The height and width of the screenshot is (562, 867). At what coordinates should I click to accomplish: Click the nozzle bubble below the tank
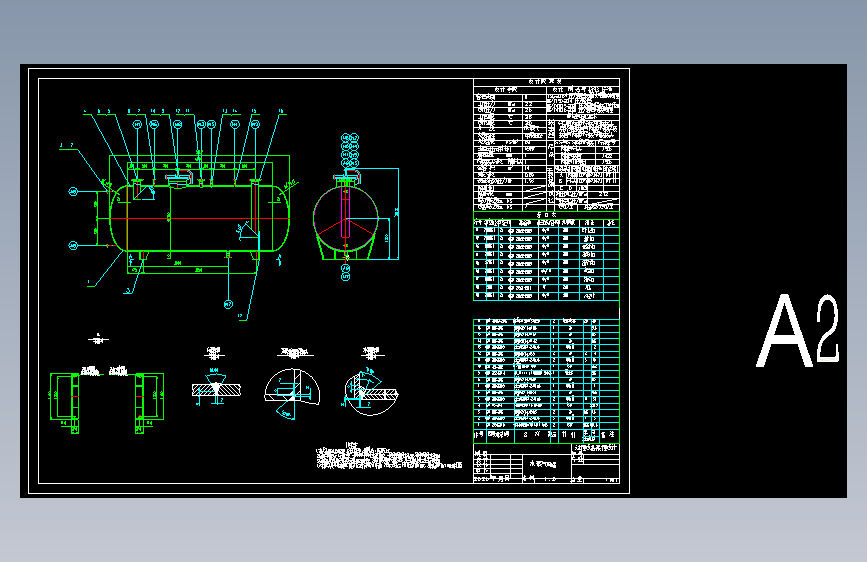[x=228, y=304]
